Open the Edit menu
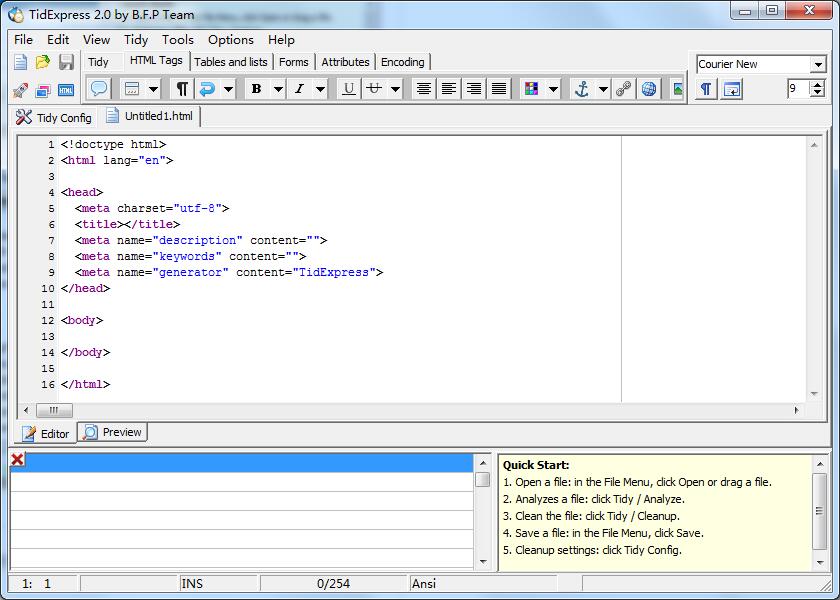This screenshot has height=600, width=840. point(58,40)
